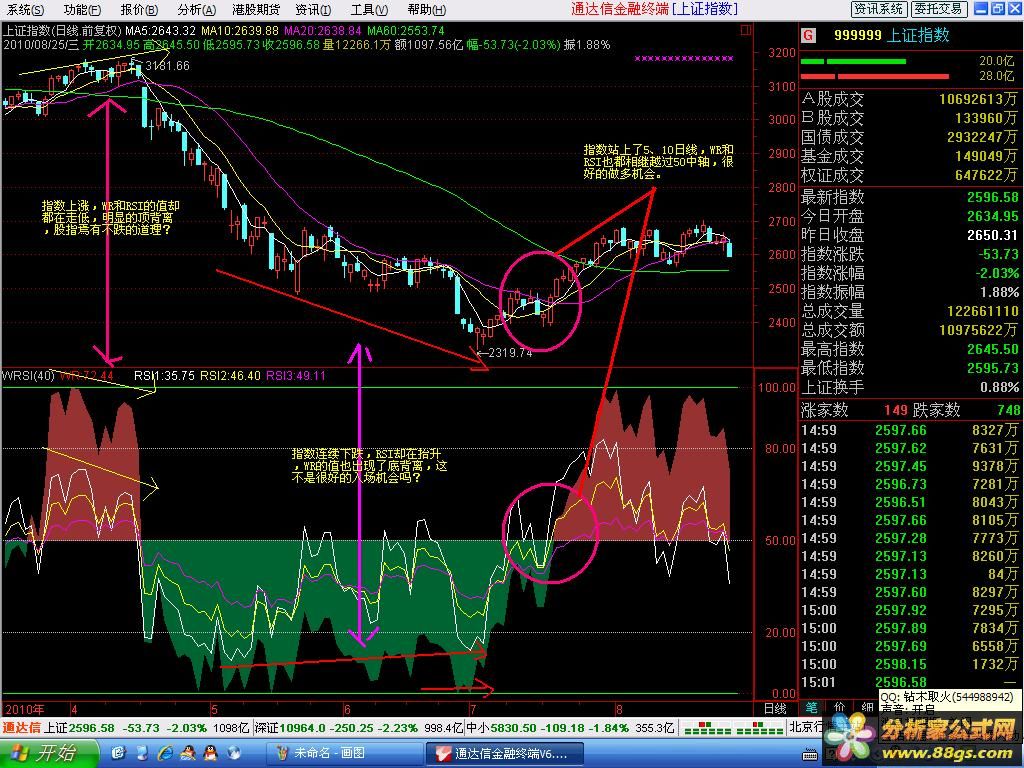The height and width of the screenshot is (768, 1024).
Task: Click the 上证指数(日线.前复权) chart title
Action: pyautogui.click(x=62, y=31)
